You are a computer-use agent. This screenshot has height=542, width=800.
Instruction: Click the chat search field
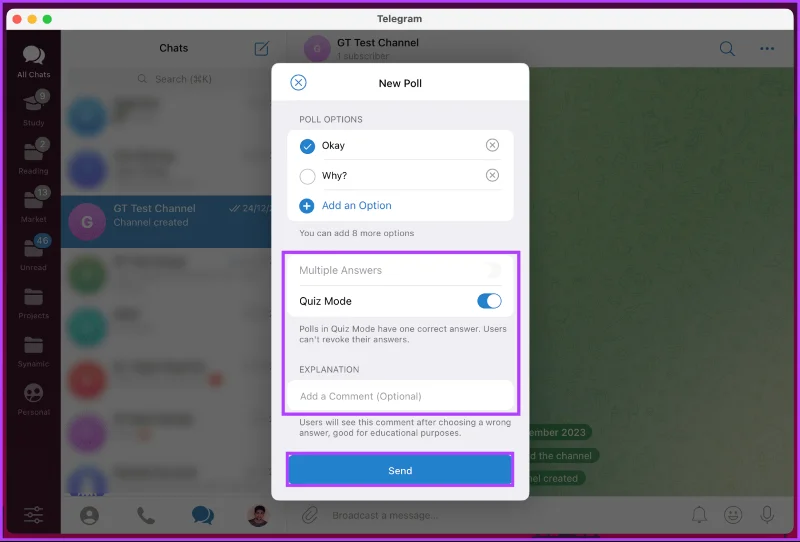[173, 79]
